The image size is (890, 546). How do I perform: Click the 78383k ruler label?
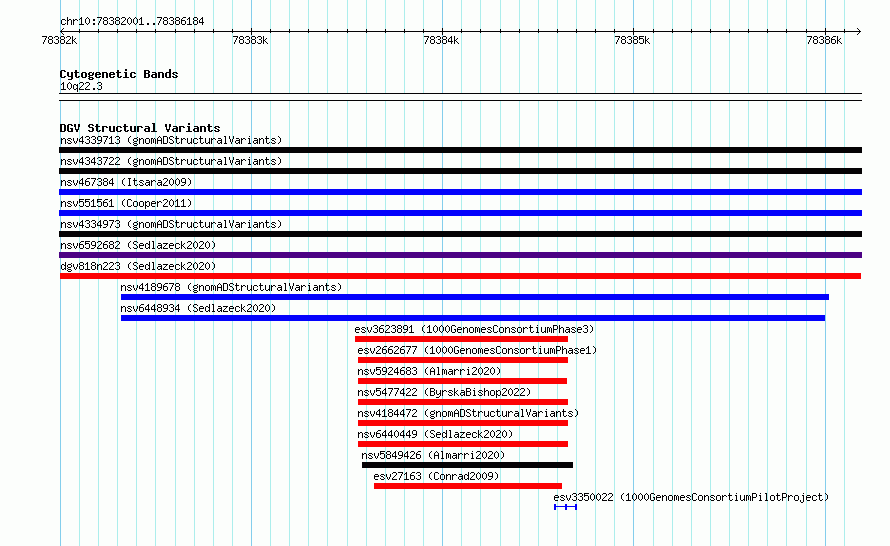(x=250, y=40)
